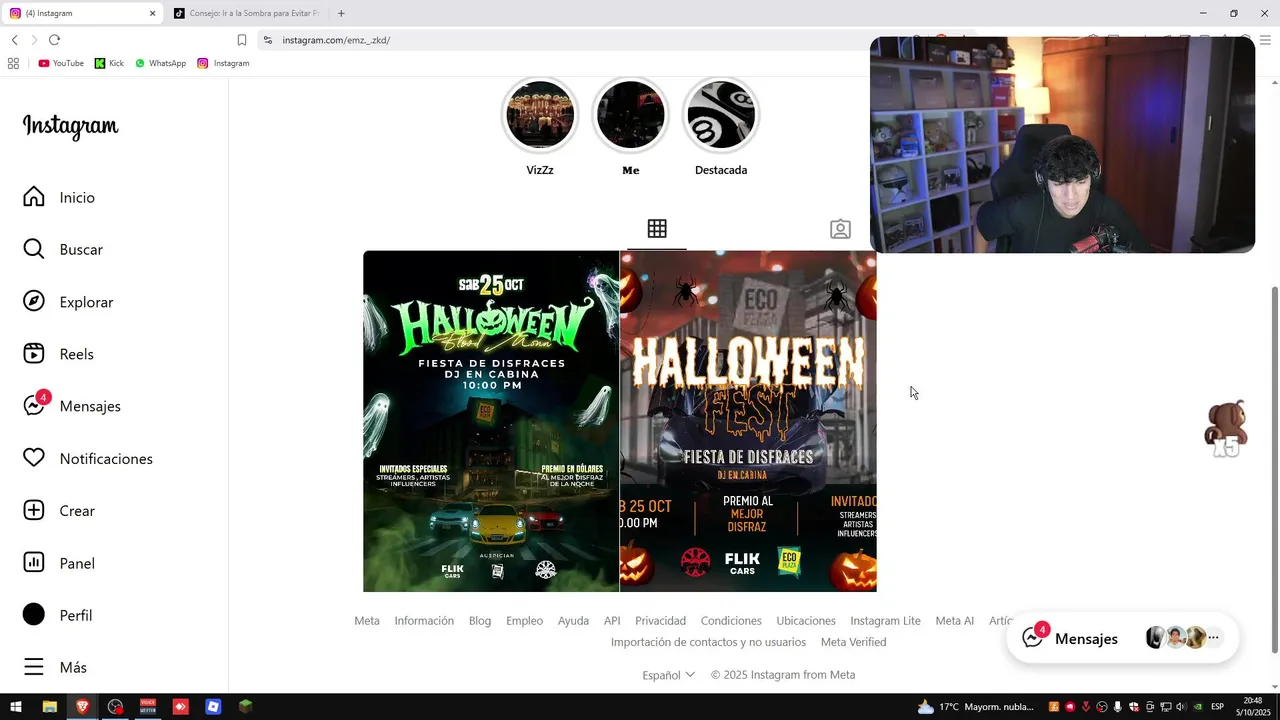Viewport: 1280px width, 720px height.
Task: Open the Me story highlight
Action: pos(630,115)
